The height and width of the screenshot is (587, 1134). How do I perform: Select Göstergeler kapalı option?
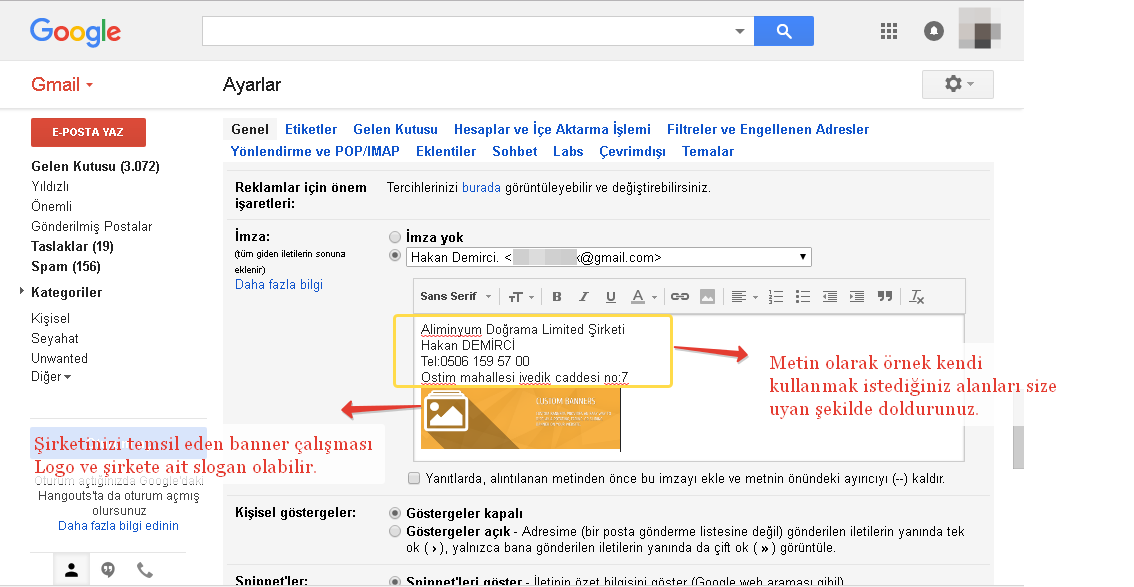pos(395,513)
